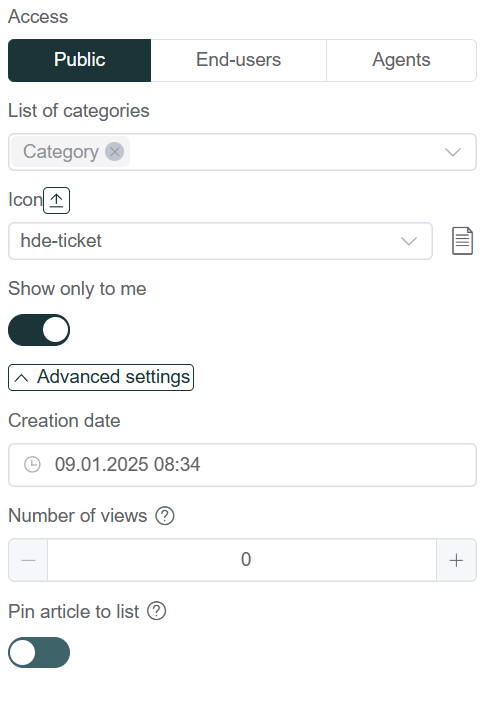
Task: Turn off Show only to me
Action: (39, 330)
